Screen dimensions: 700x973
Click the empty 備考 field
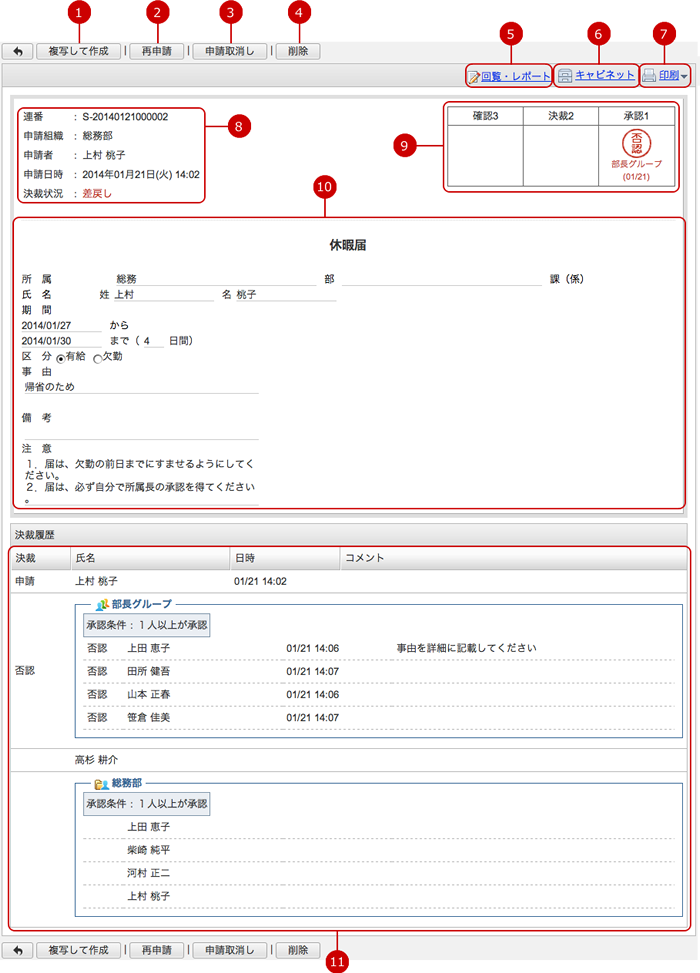coord(141,433)
